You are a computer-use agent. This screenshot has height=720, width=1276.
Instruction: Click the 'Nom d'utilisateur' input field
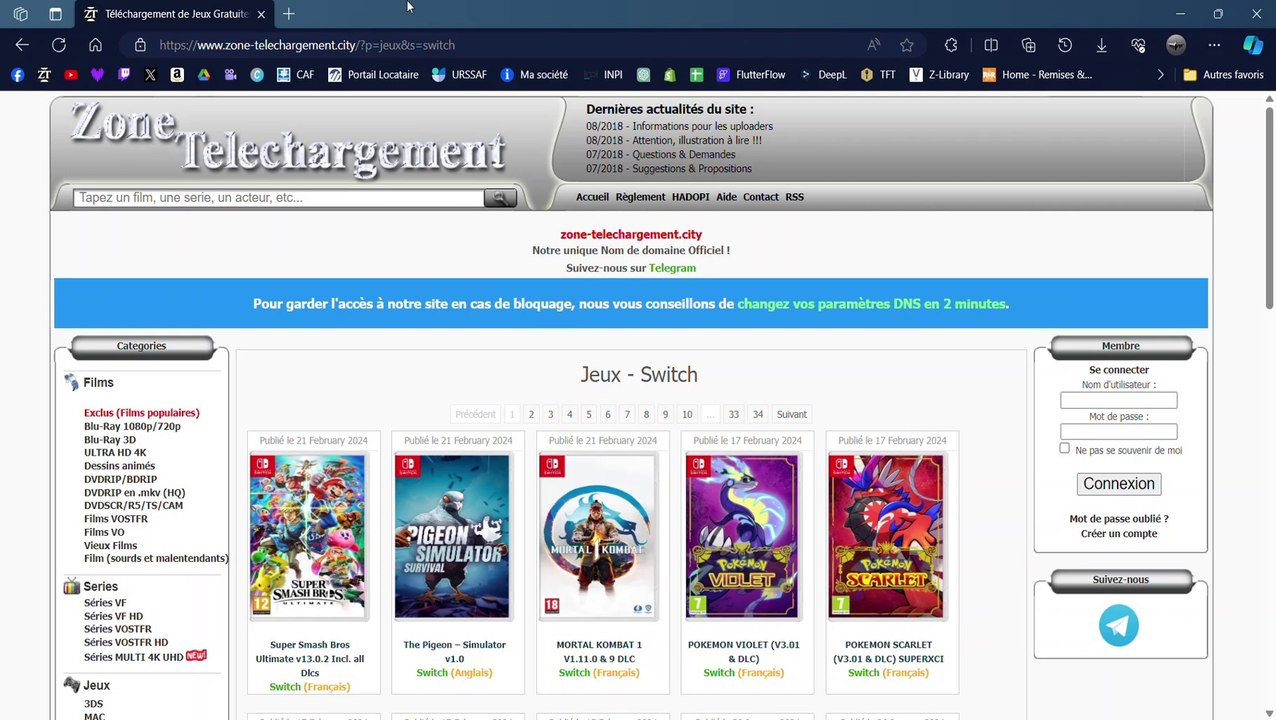(x=1119, y=400)
